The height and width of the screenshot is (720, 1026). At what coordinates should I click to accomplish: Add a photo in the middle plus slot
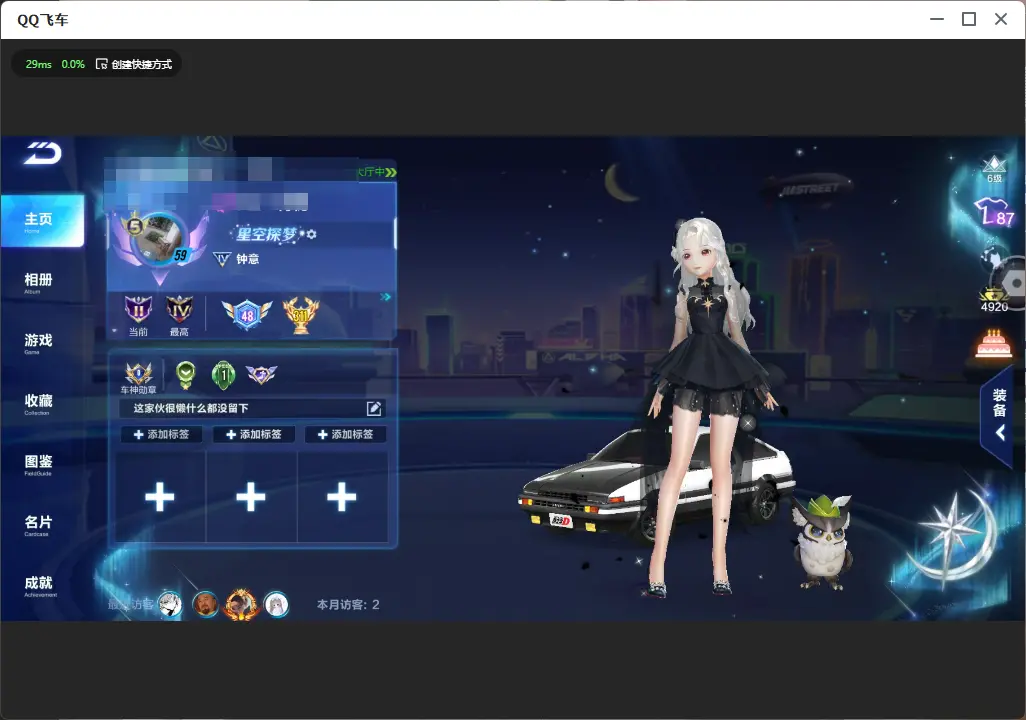click(251, 497)
